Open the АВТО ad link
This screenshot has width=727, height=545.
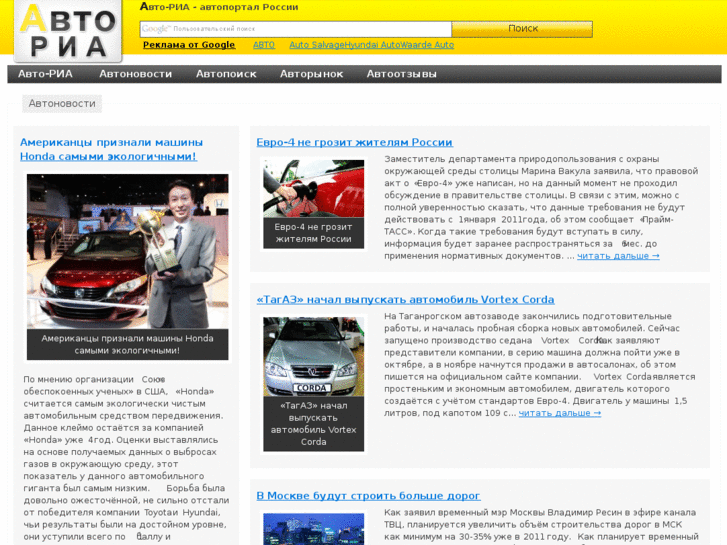264,45
